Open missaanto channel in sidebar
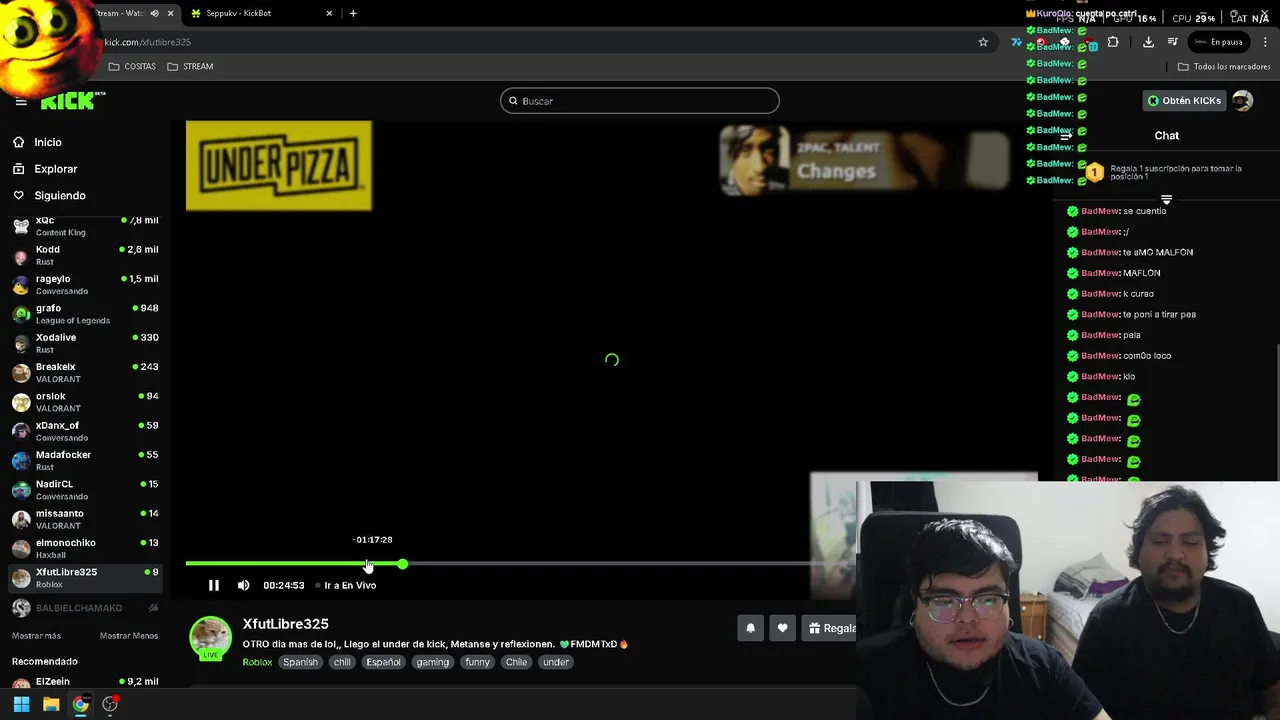 tap(85, 519)
